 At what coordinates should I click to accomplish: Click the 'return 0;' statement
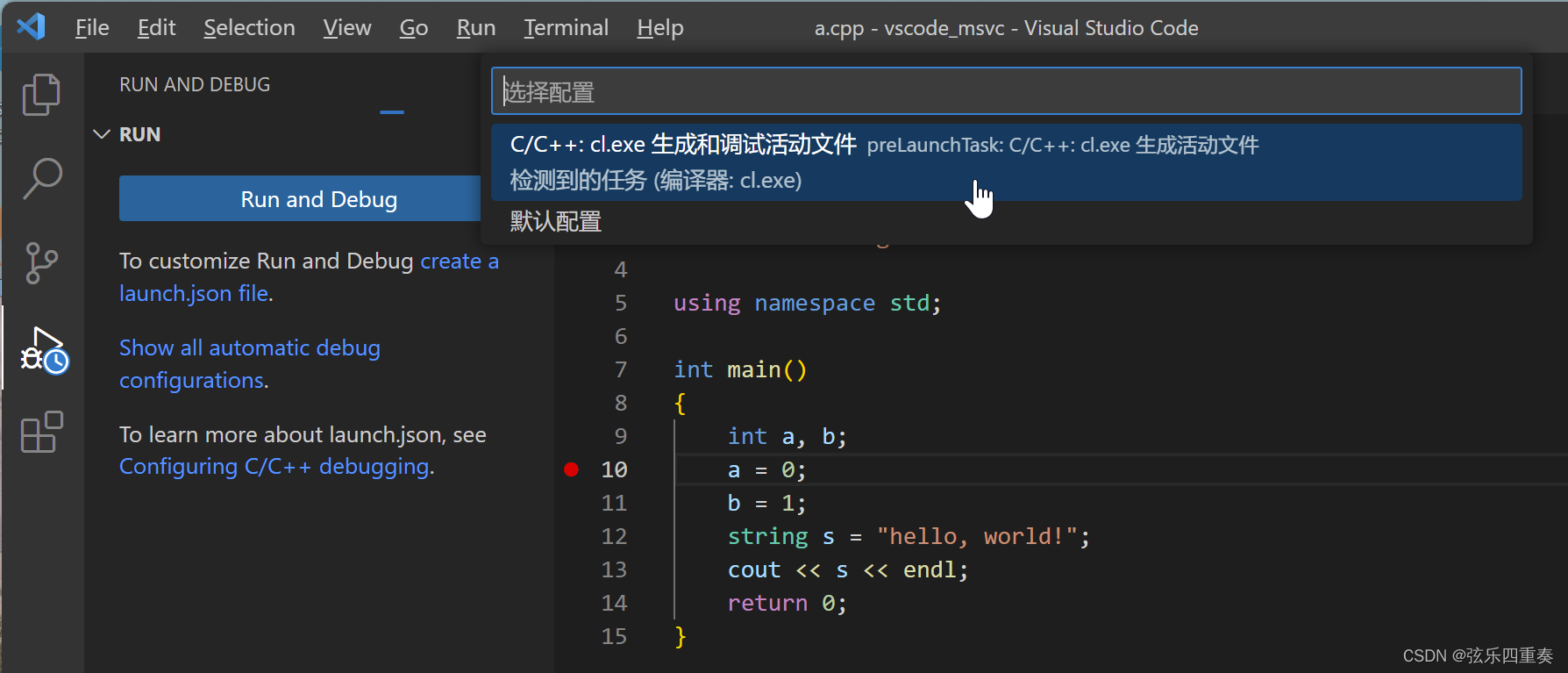coord(787,603)
